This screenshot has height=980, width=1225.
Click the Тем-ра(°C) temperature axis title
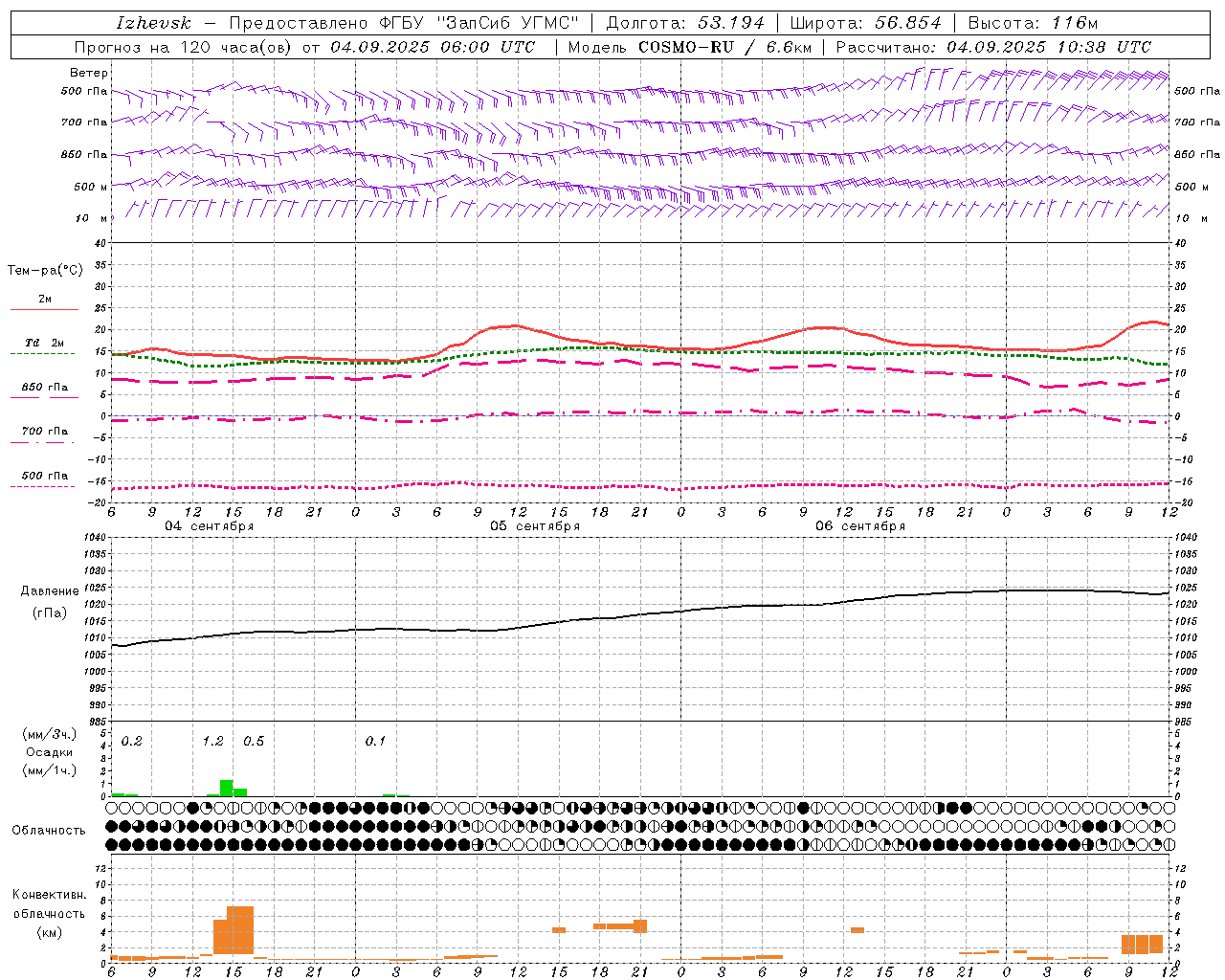pos(45,271)
